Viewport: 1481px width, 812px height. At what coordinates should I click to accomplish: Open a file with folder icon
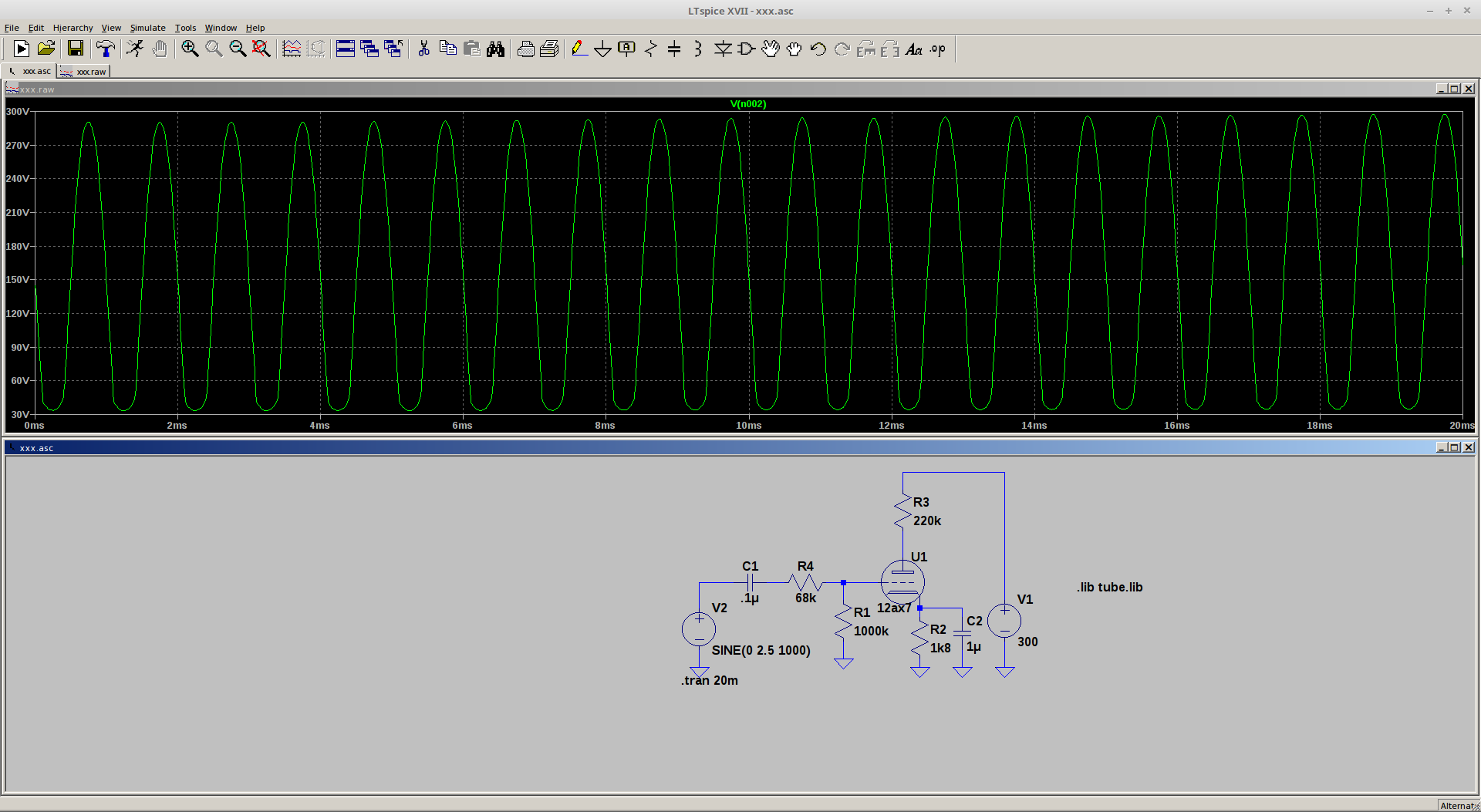pos(46,49)
